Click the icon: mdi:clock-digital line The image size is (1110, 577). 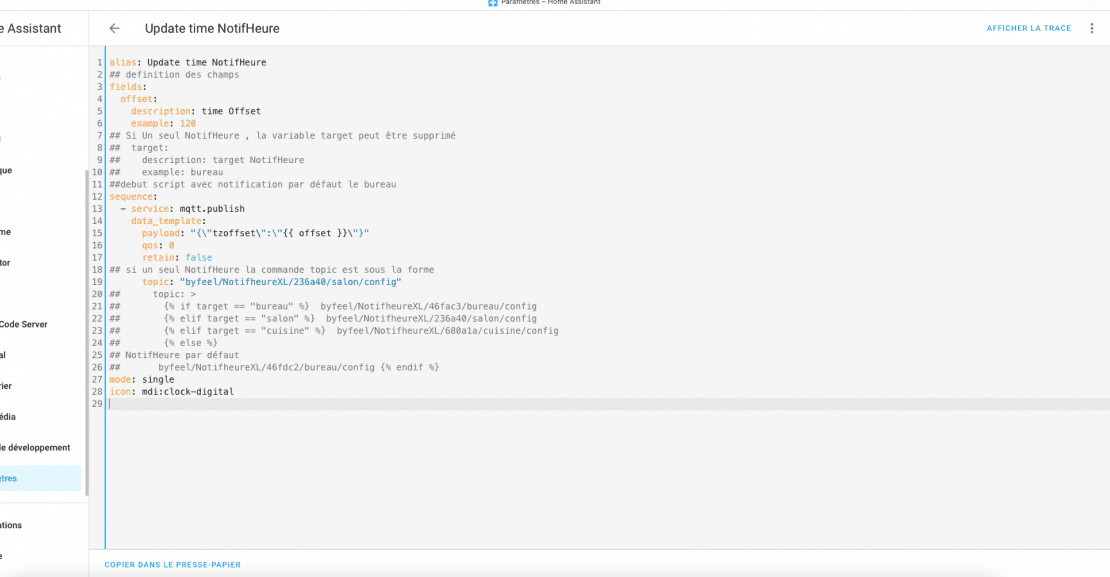172,392
